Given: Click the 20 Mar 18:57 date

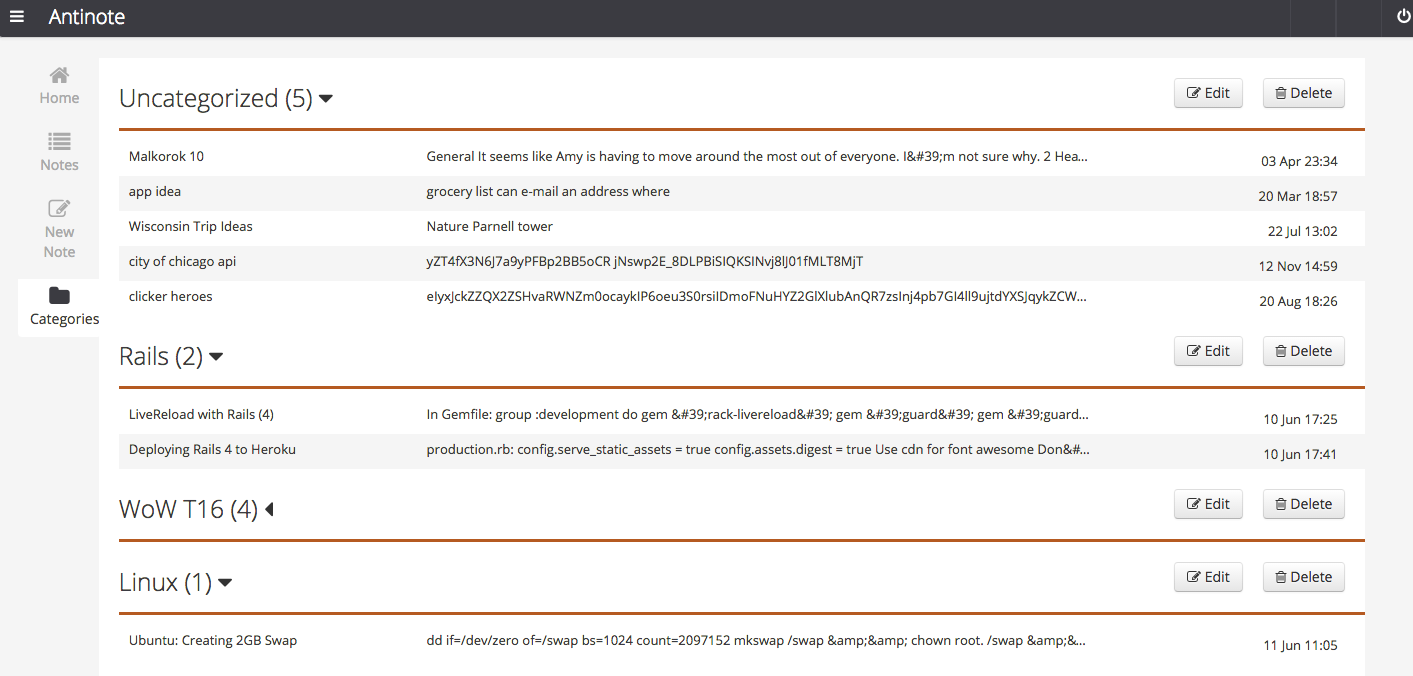Looking at the screenshot, I should (1298, 196).
